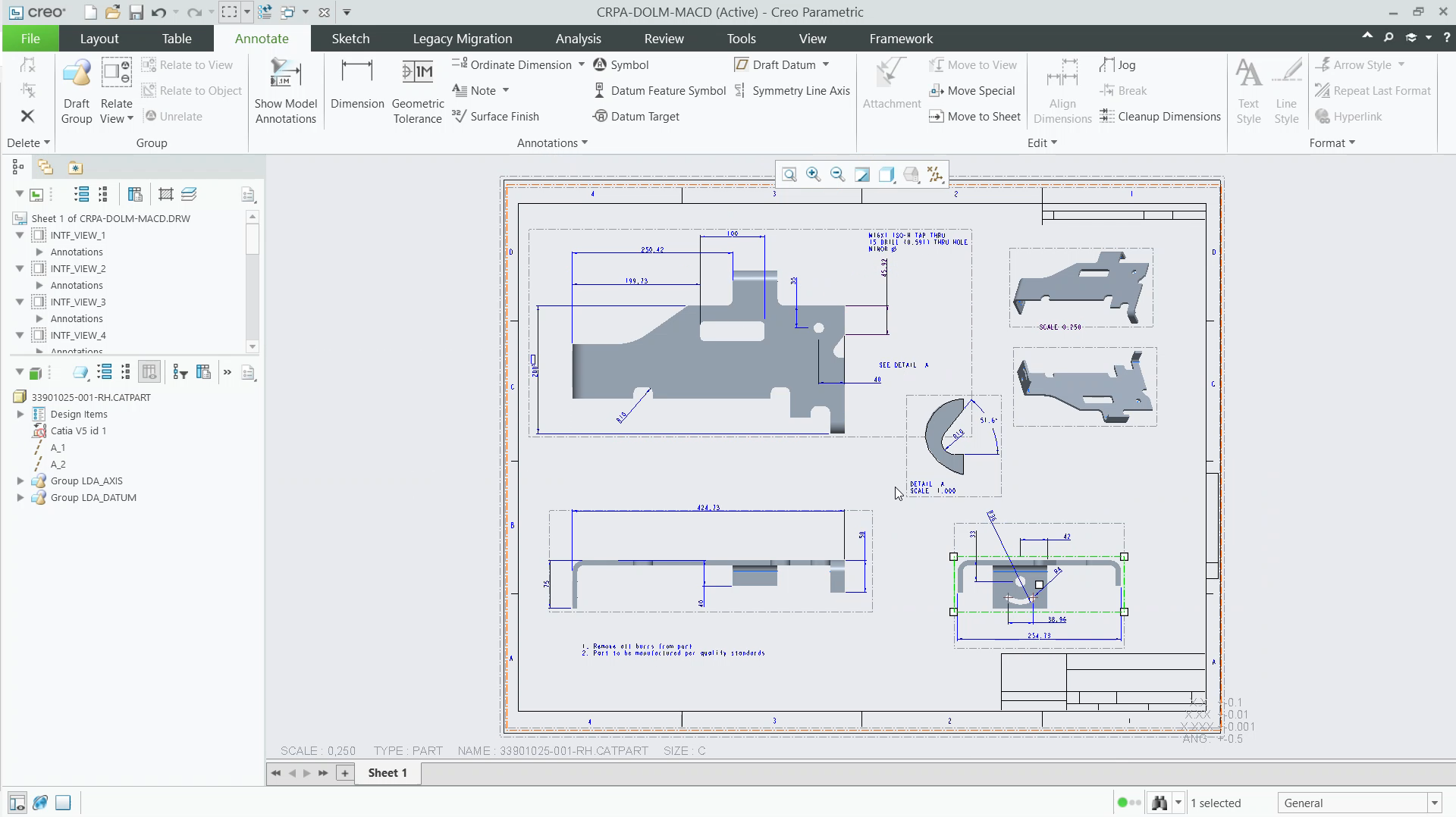
Task: Click the drawing tree scrollbar
Action: (x=253, y=239)
